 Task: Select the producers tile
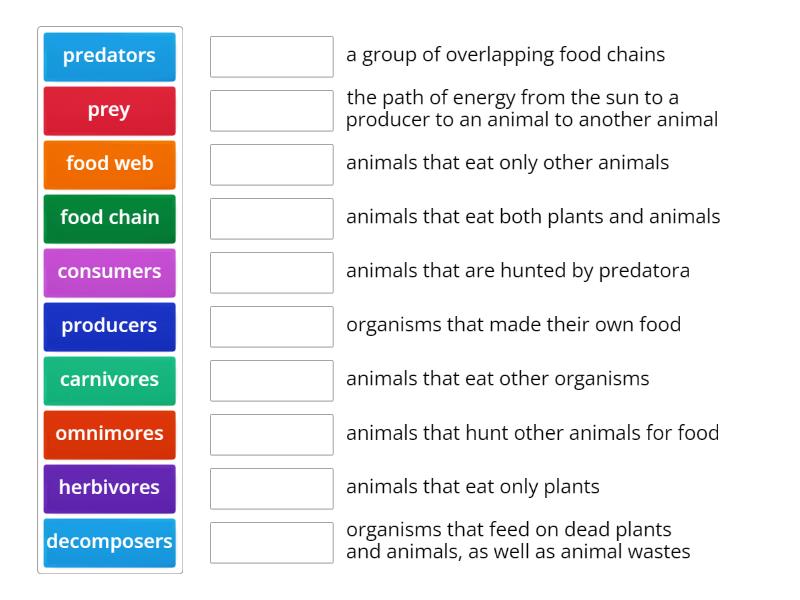pyautogui.click(x=109, y=326)
